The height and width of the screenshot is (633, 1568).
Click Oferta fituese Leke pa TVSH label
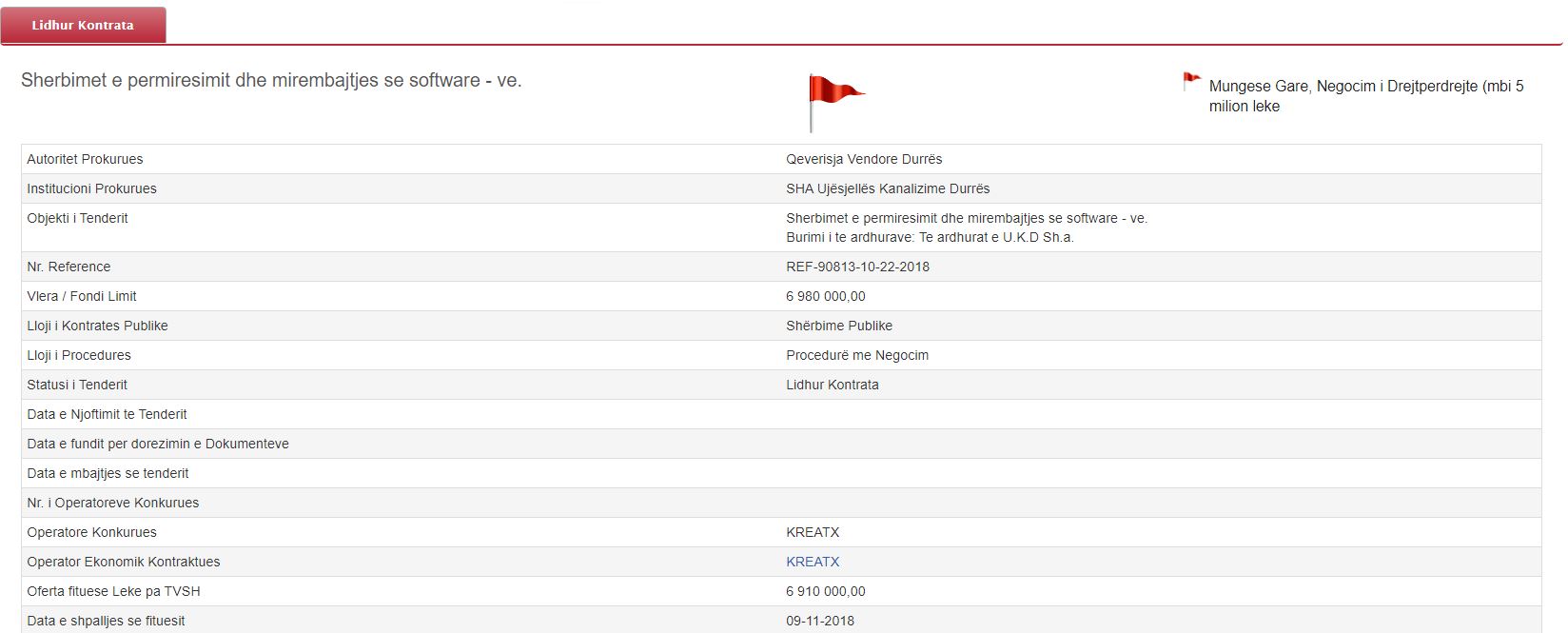point(113,591)
